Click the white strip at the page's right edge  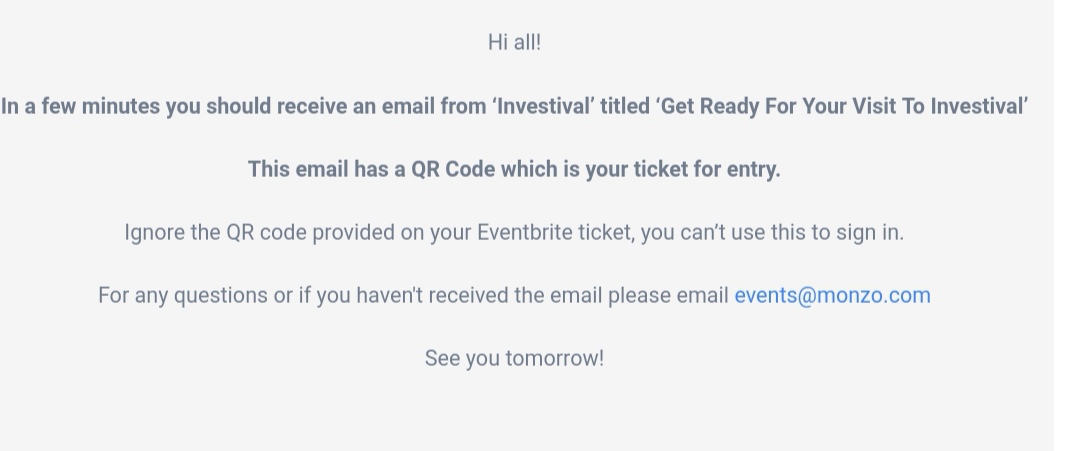[x=1066, y=225]
